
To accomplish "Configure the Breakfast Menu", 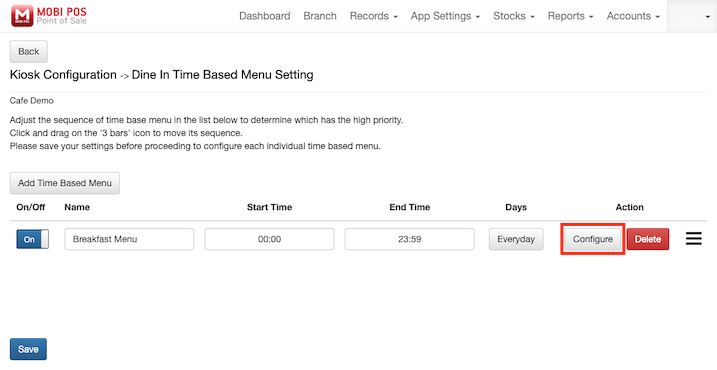I will click(x=593, y=239).
